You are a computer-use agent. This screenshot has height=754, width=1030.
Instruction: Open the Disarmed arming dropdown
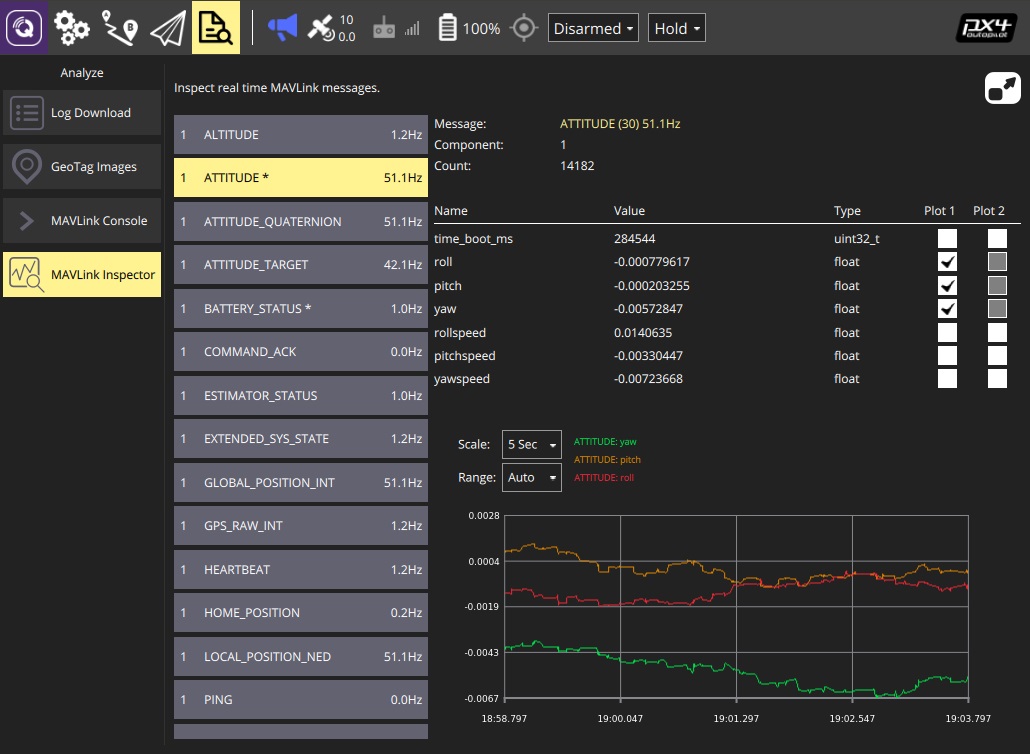point(594,29)
